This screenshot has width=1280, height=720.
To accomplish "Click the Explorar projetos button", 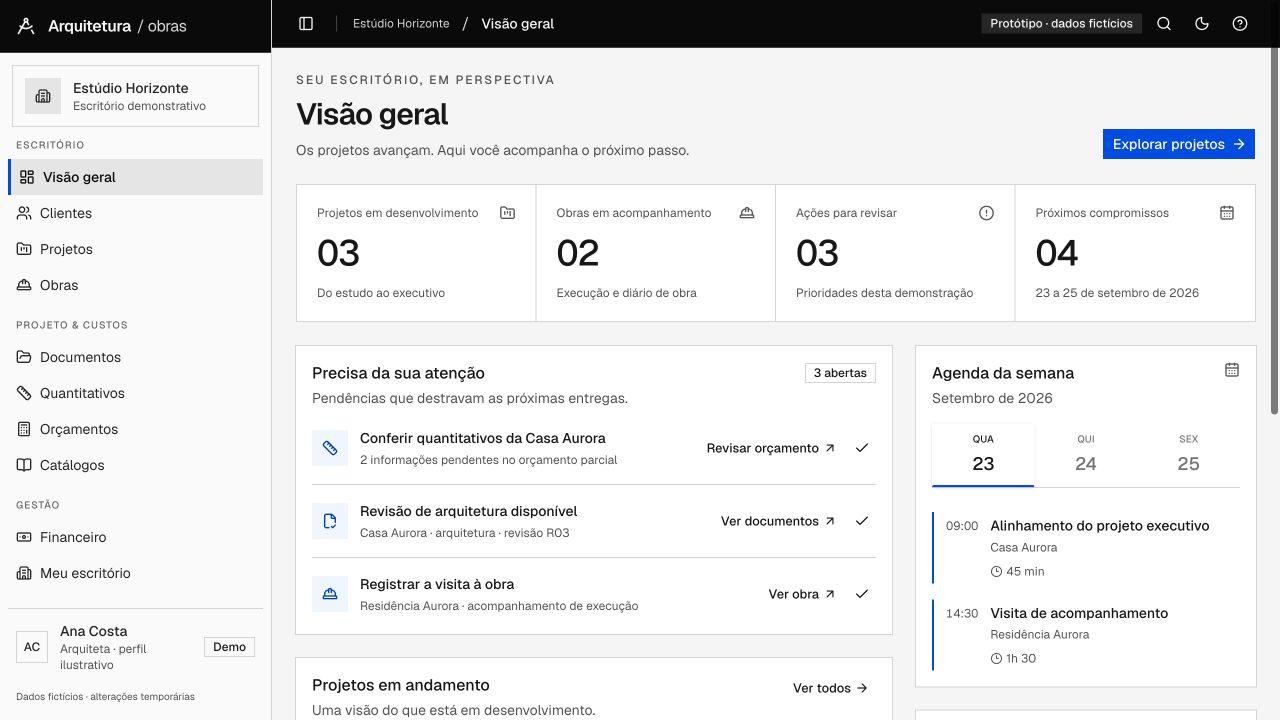I will coord(1179,144).
